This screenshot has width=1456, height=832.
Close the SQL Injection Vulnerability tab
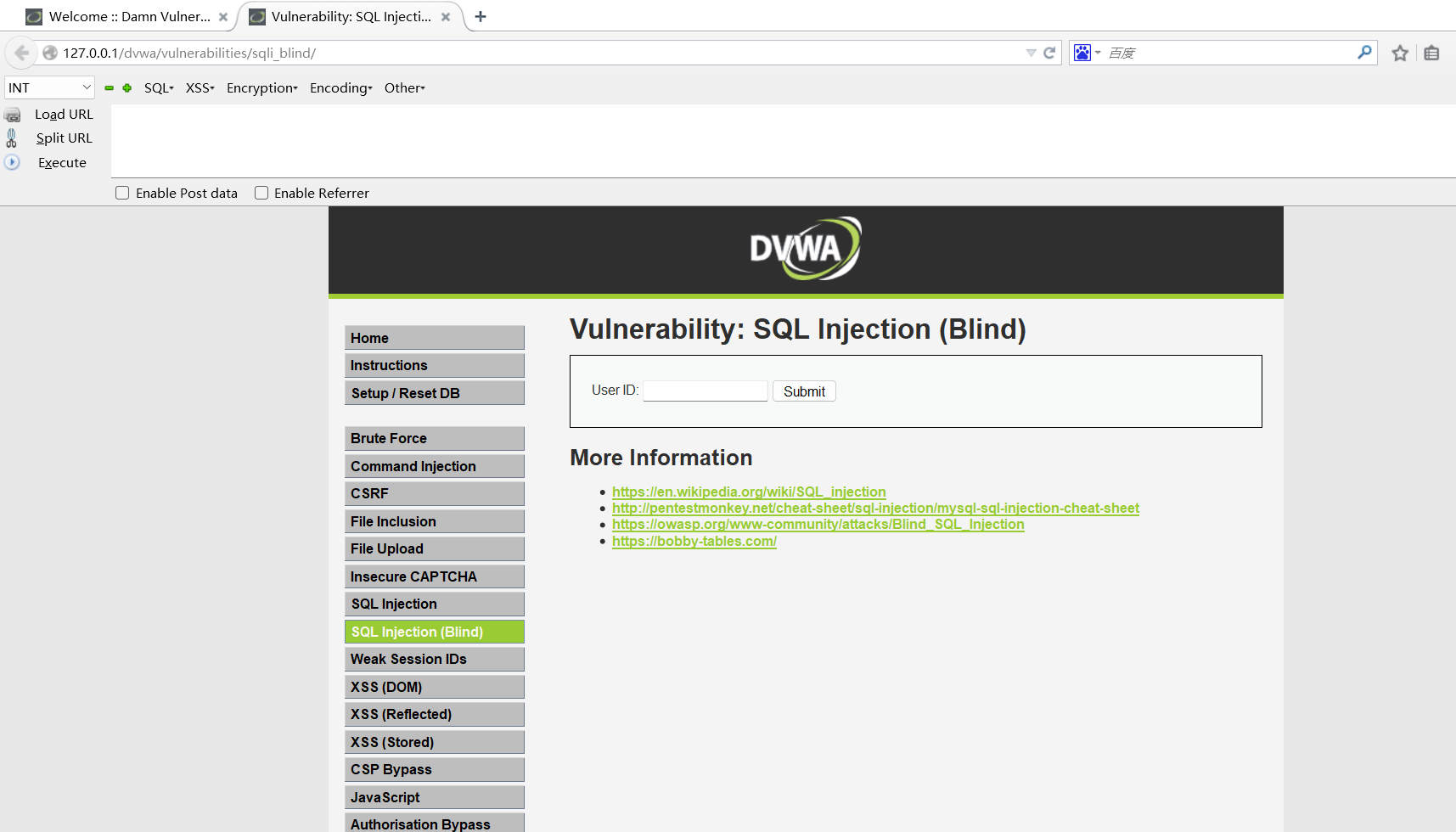point(446,17)
